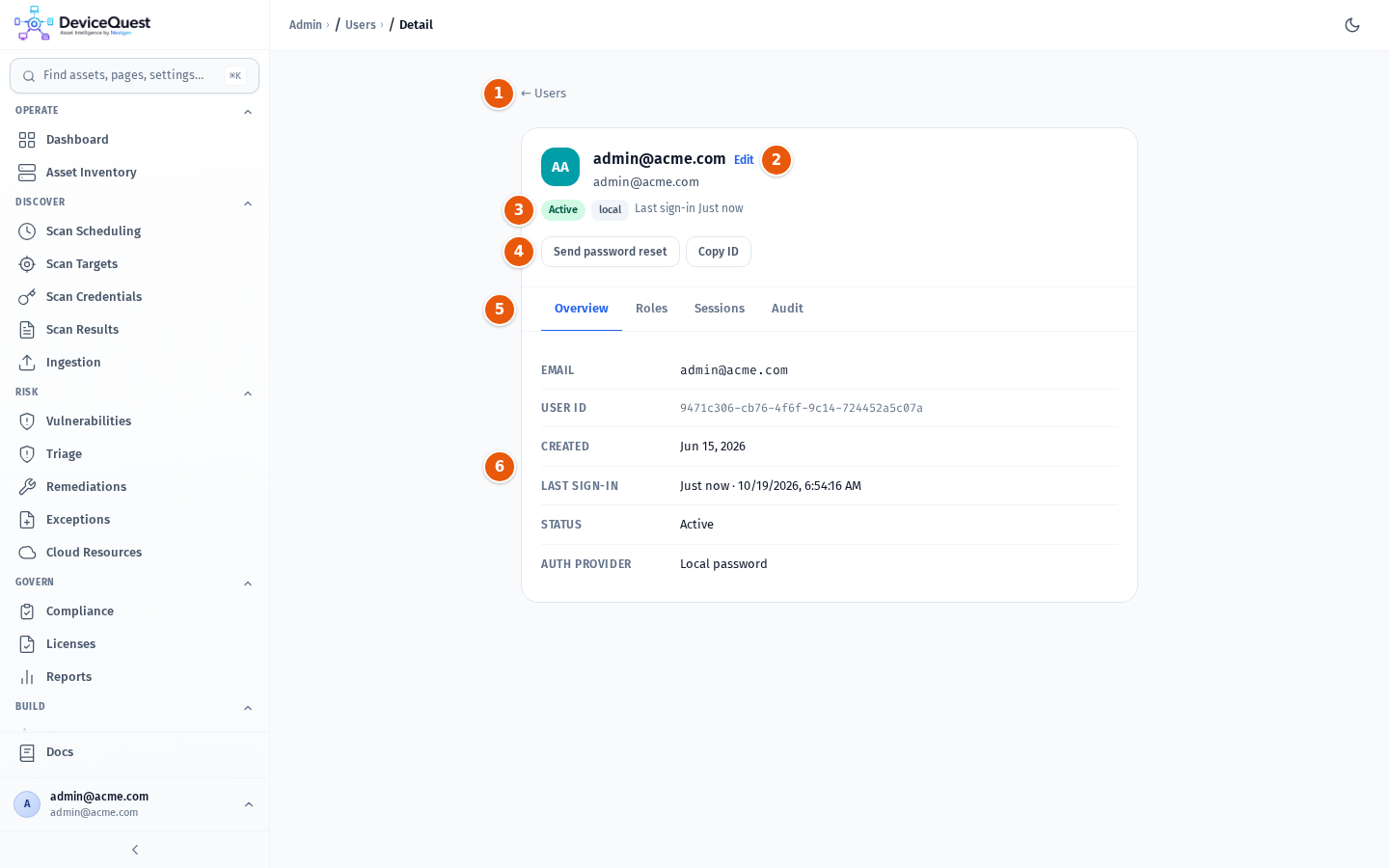Click the DeviceQuest logo
The image size is (1389, 868).
tap(83, 24)
